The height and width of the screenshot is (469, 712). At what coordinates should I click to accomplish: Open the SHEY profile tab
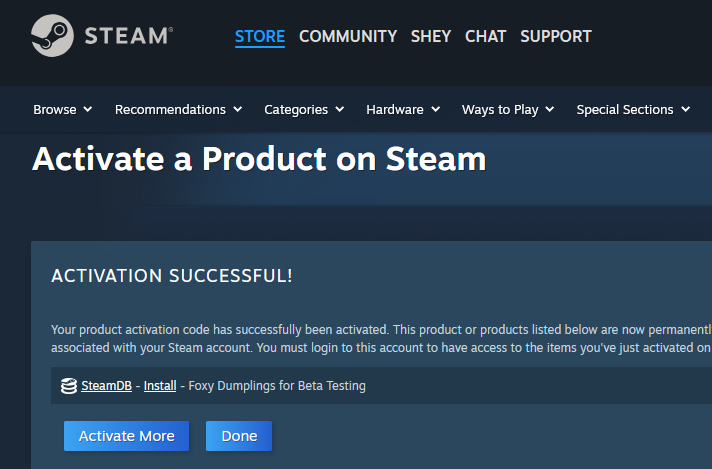(x=431, y=36)
